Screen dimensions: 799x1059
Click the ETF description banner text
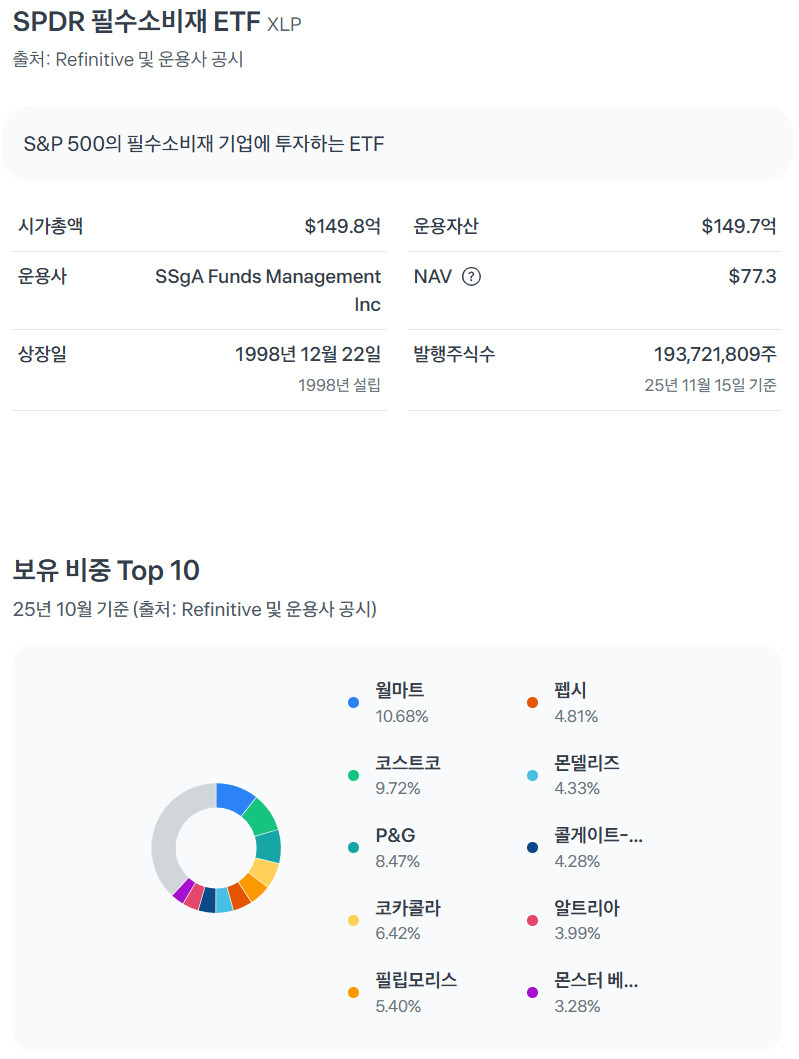(204, 144)
